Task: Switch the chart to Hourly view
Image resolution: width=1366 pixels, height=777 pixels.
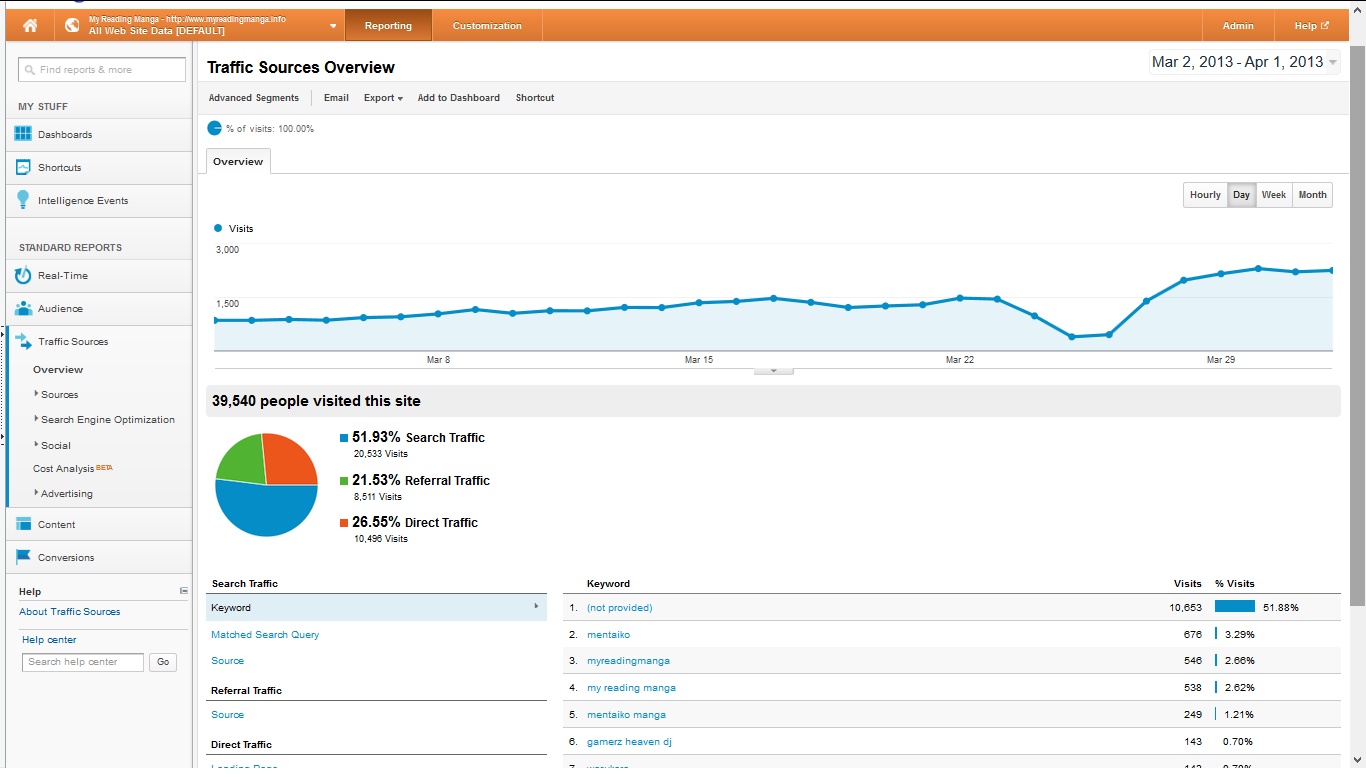Action: tap(1205, 195)
